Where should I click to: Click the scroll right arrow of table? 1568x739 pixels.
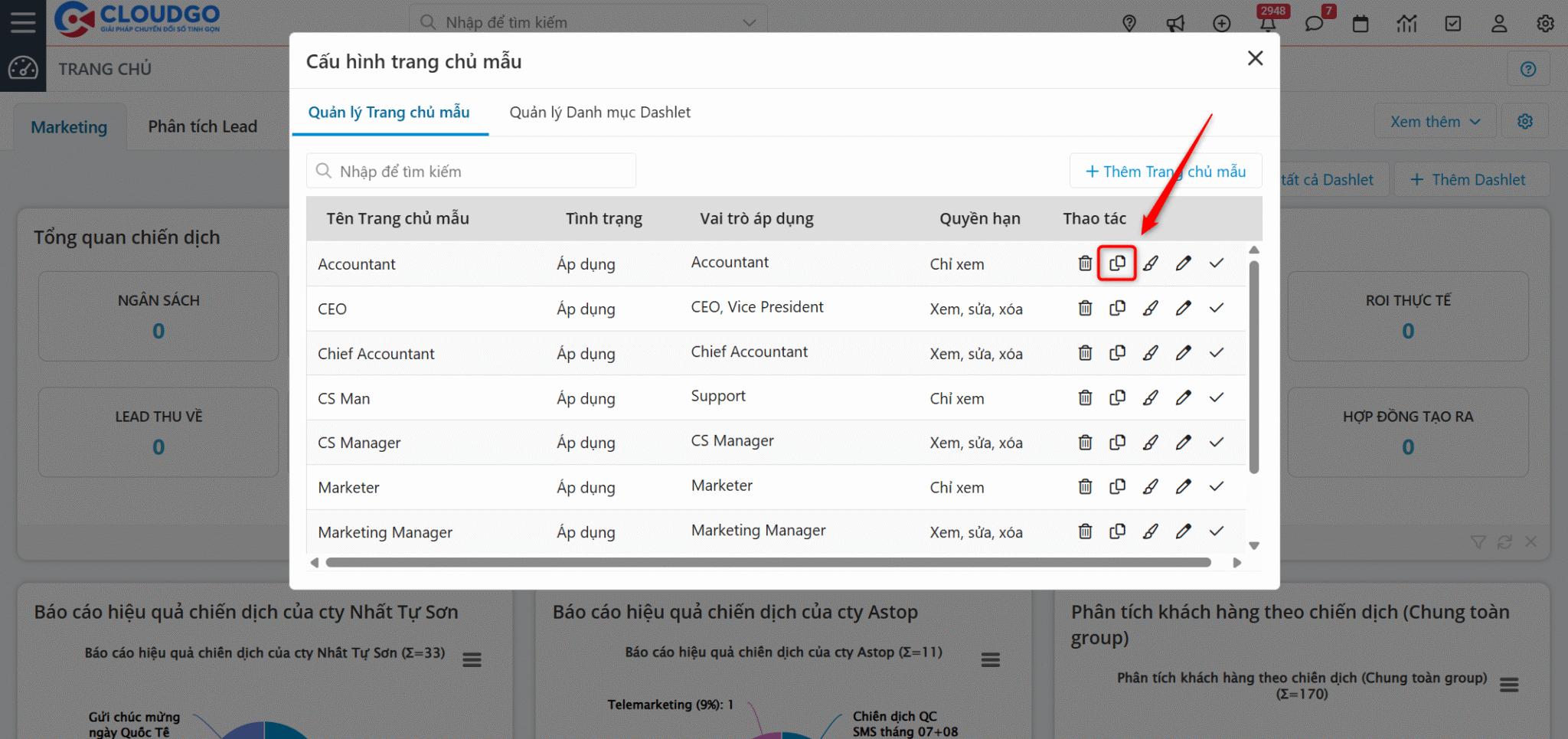point(1237,563)
